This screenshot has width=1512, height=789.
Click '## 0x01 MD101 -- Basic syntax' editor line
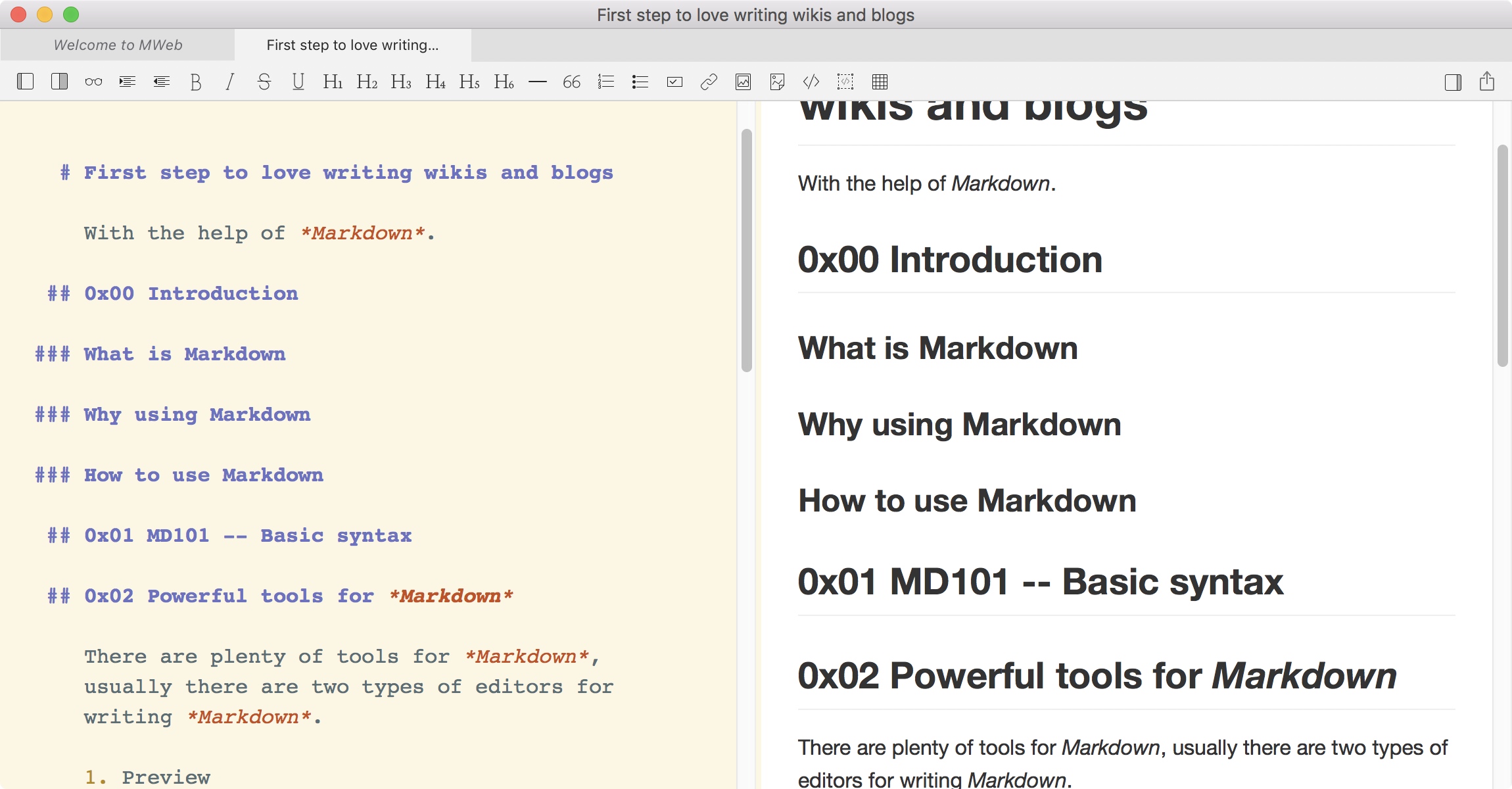(x=229, y=535)
